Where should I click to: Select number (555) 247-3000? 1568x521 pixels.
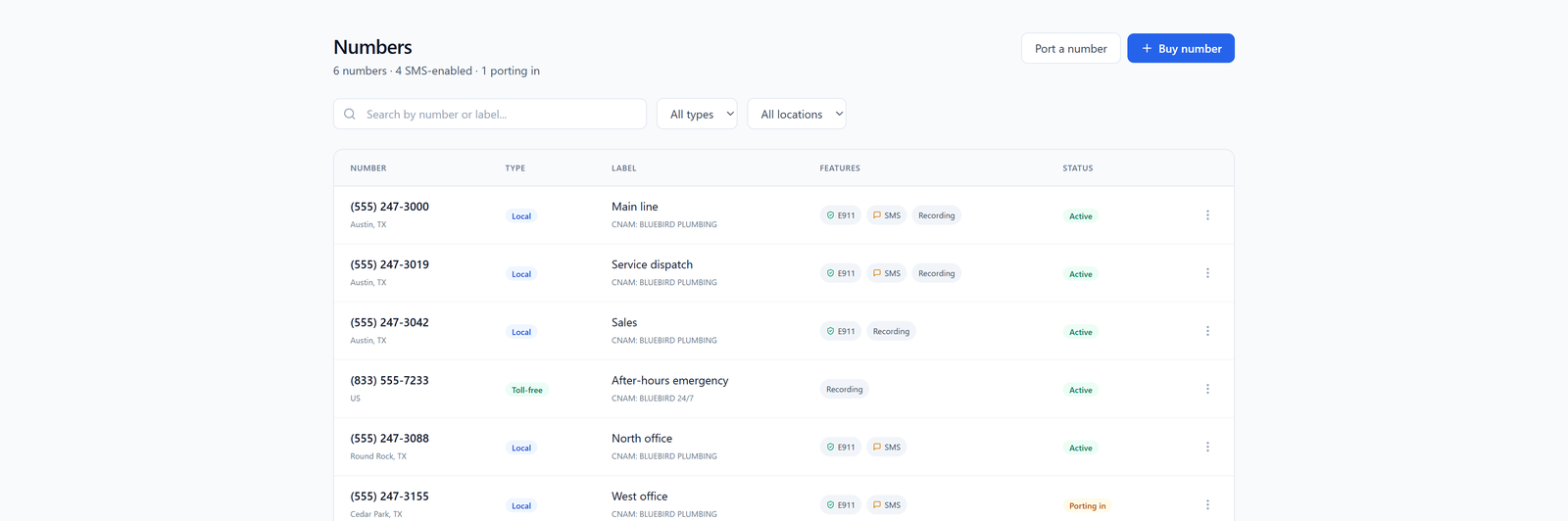tap(390, 207)
